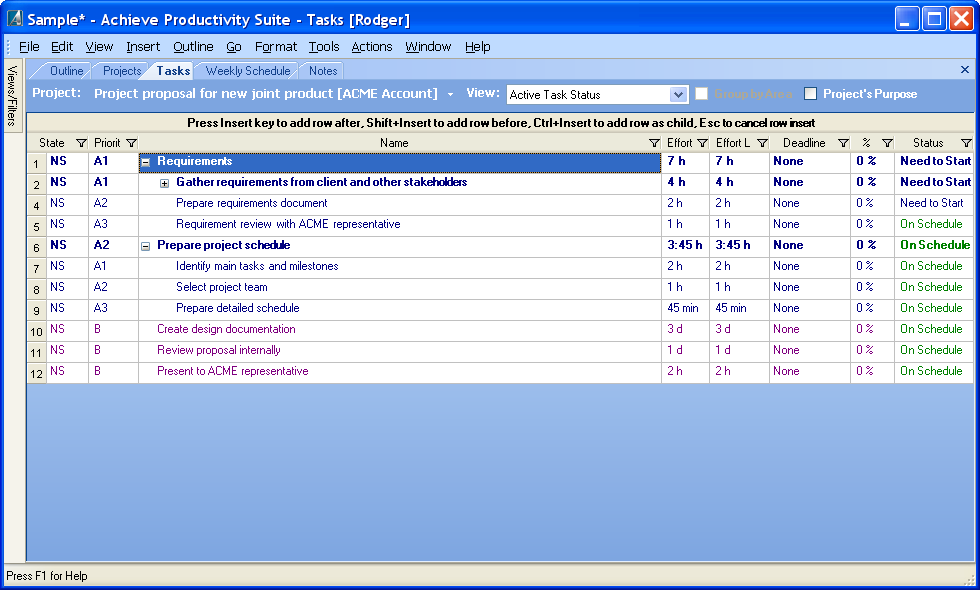Open the Tools menu
980x590 pixels.
[x=324, y=47]
